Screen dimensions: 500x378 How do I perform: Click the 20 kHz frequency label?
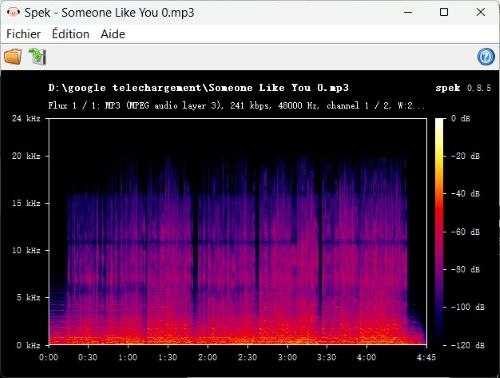pyautogui.click(x=26, y=156)
